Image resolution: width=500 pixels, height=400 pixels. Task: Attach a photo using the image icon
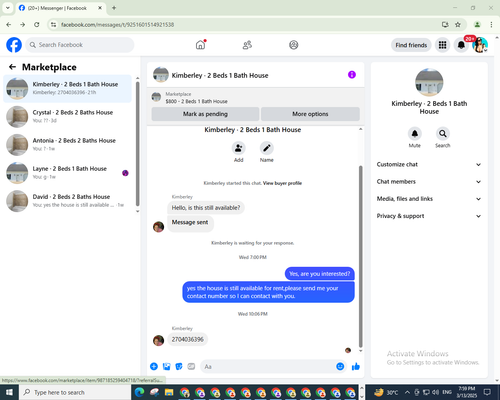(166, 367)
